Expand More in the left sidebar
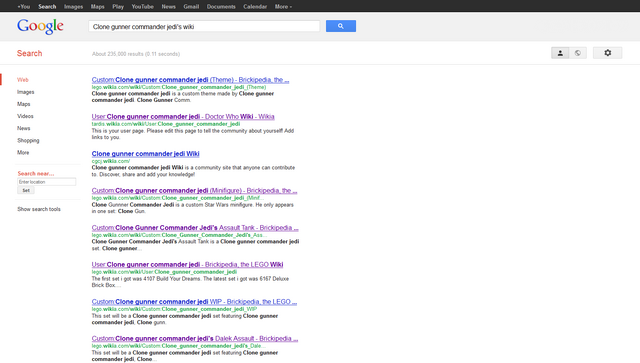 [23, 152]
